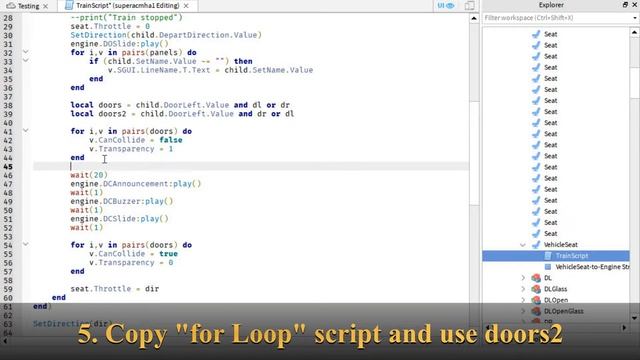Click 'v.CanCollide = true' code line

tap(133, 254)
